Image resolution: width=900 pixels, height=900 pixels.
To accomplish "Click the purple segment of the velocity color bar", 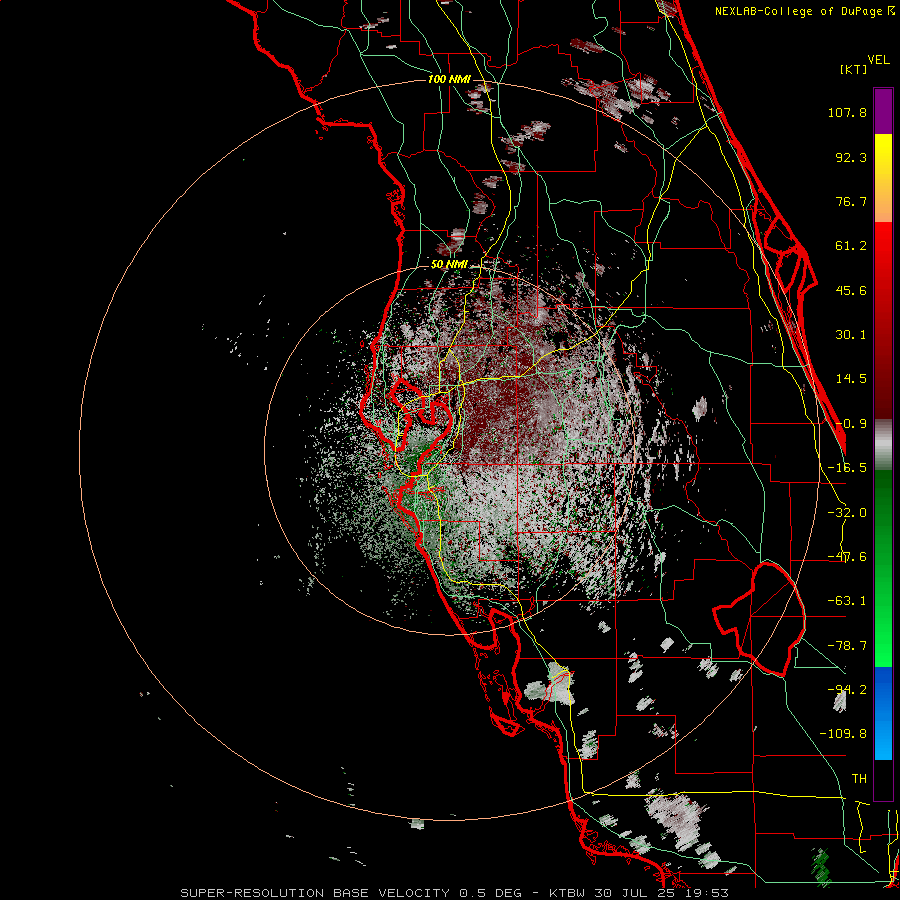I will tap(883, 111).
